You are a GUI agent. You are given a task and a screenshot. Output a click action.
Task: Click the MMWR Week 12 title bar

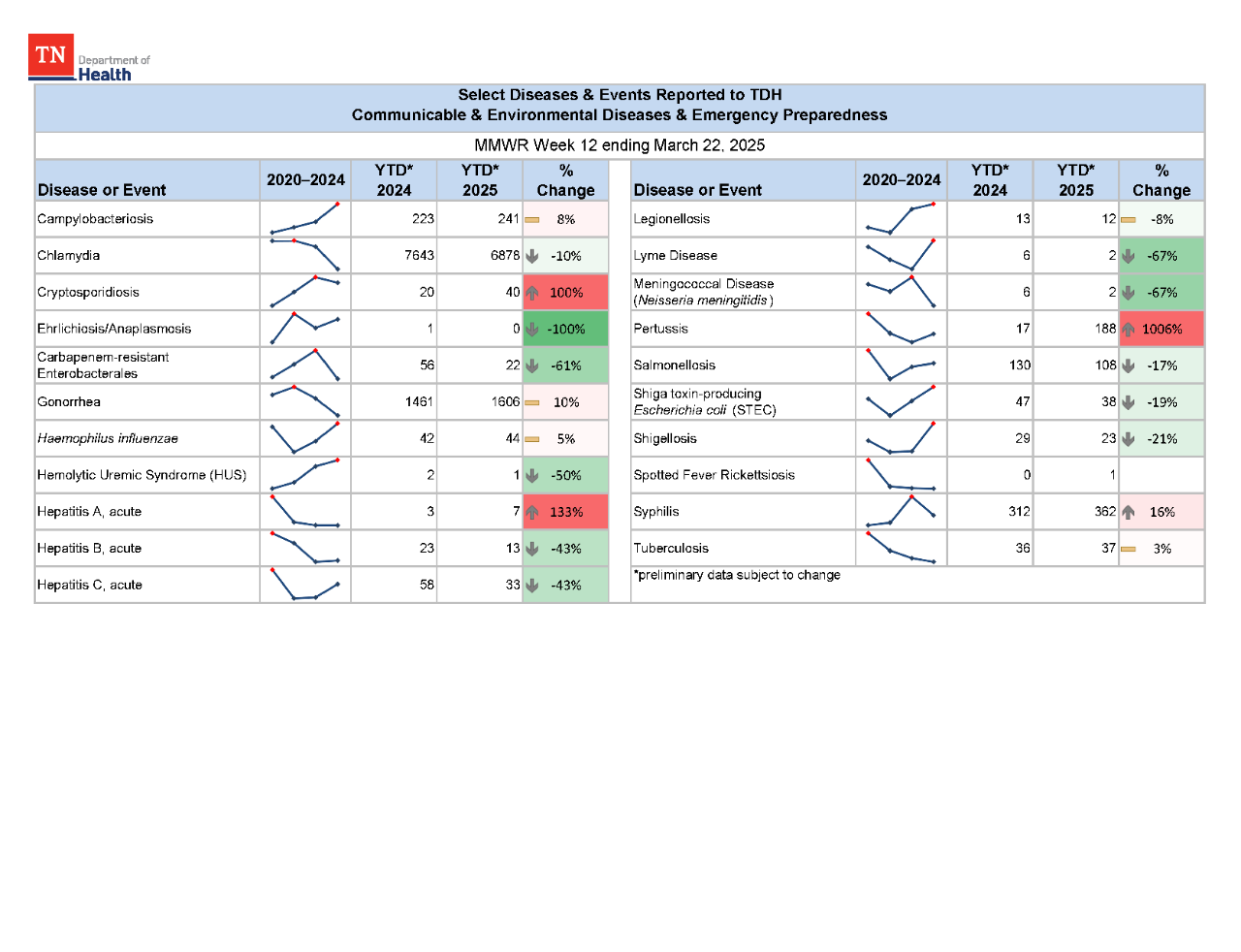619,145
